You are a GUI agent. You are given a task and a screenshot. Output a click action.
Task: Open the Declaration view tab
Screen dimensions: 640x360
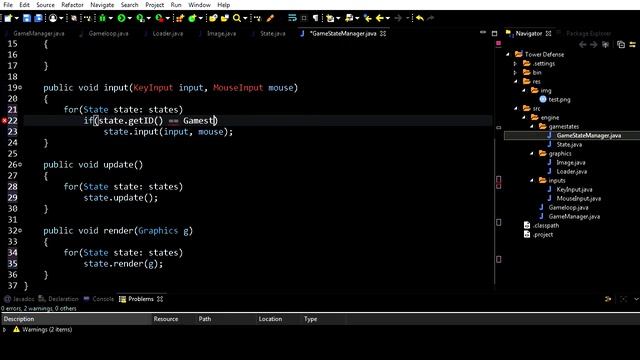58,299
